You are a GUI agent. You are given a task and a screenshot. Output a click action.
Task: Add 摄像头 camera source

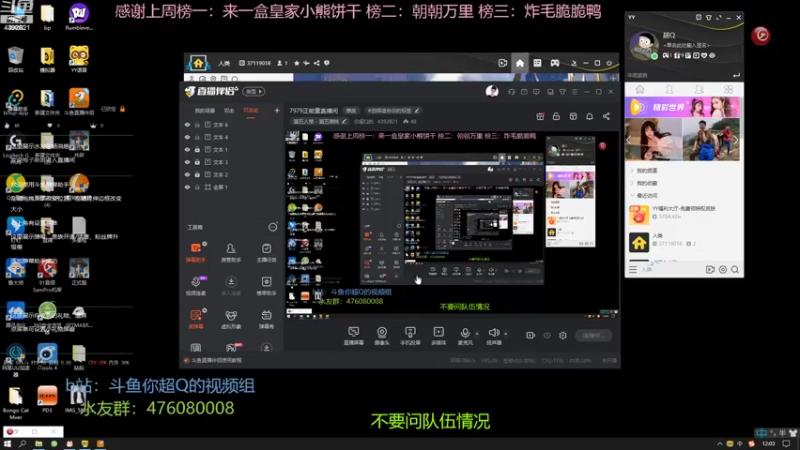pyautogui.click(x=382, y=336)
